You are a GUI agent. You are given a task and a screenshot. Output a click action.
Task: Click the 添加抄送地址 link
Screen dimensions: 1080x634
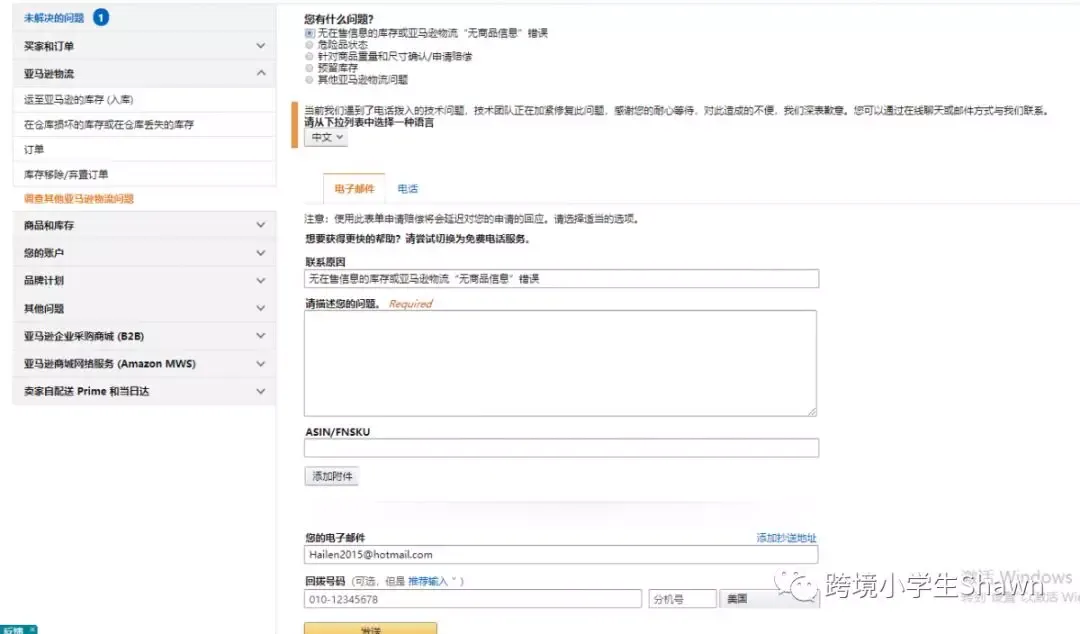(x=786, y=538)
